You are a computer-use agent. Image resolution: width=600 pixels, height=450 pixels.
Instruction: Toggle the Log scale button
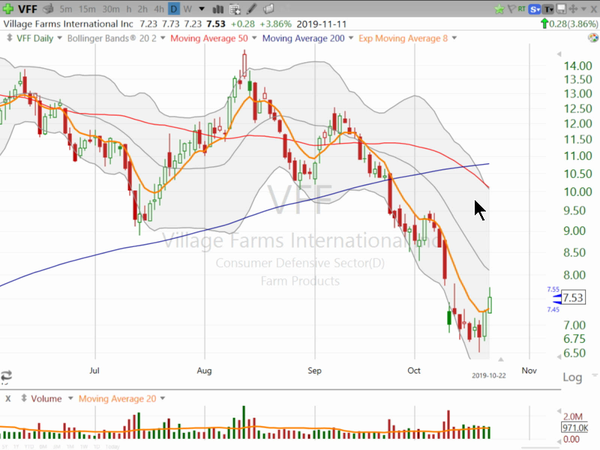pos(572,377)
